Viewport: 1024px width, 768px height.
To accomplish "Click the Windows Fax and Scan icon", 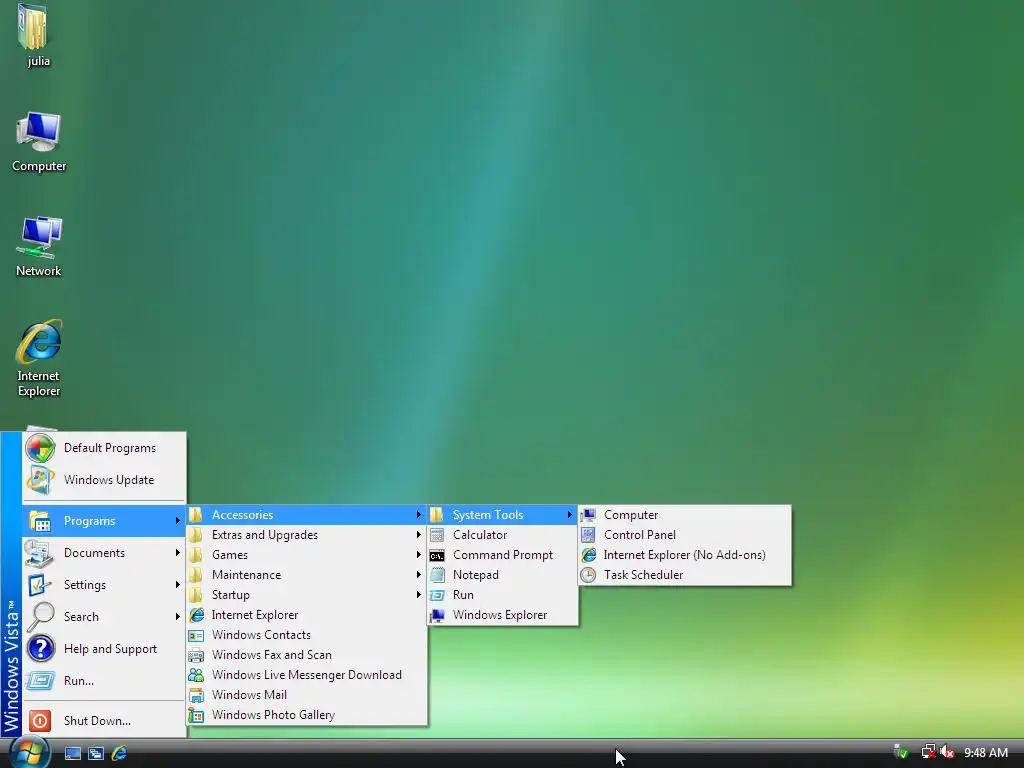I will coord(196,655).
